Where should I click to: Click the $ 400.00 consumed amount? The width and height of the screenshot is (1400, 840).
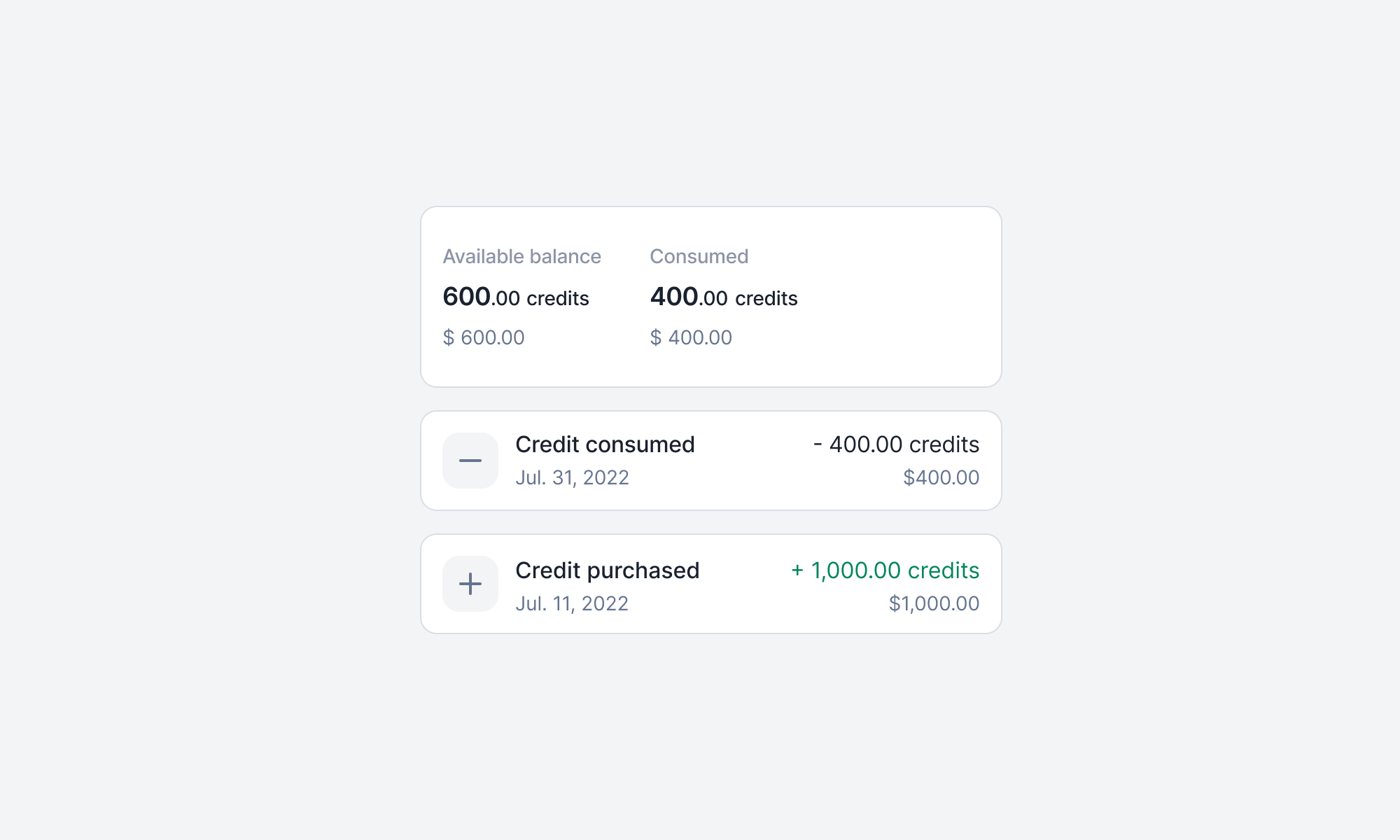691,337
